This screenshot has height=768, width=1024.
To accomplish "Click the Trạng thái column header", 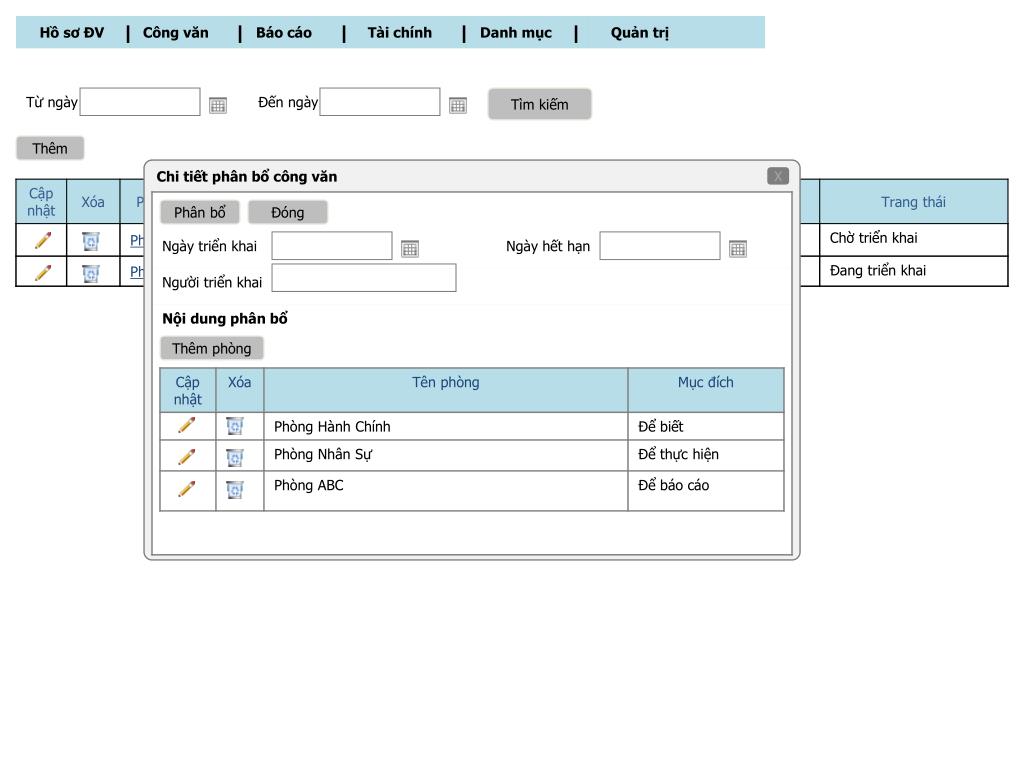I will (x=914, y=202).
